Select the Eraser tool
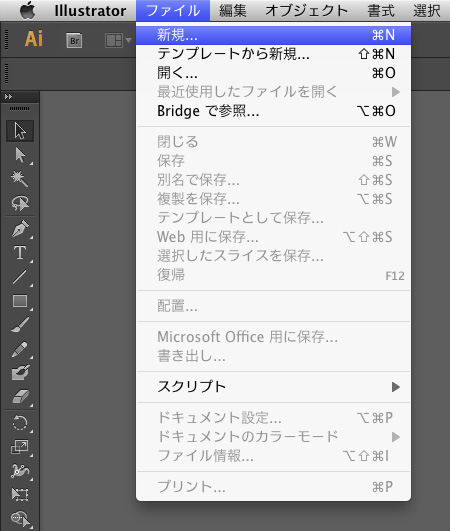This screenshot has height=531, width=450. [20, 397]
